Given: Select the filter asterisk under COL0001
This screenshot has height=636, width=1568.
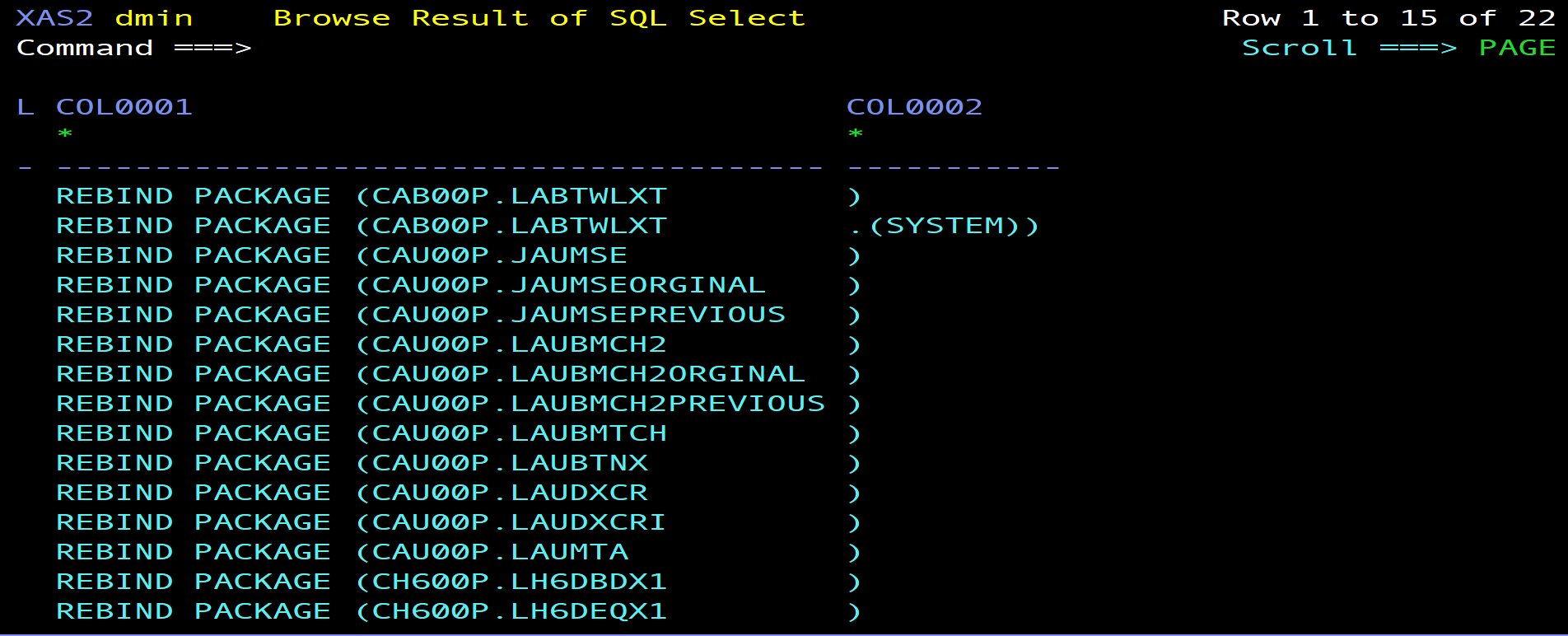Looking at the screenshot, I should pos(65,134).
